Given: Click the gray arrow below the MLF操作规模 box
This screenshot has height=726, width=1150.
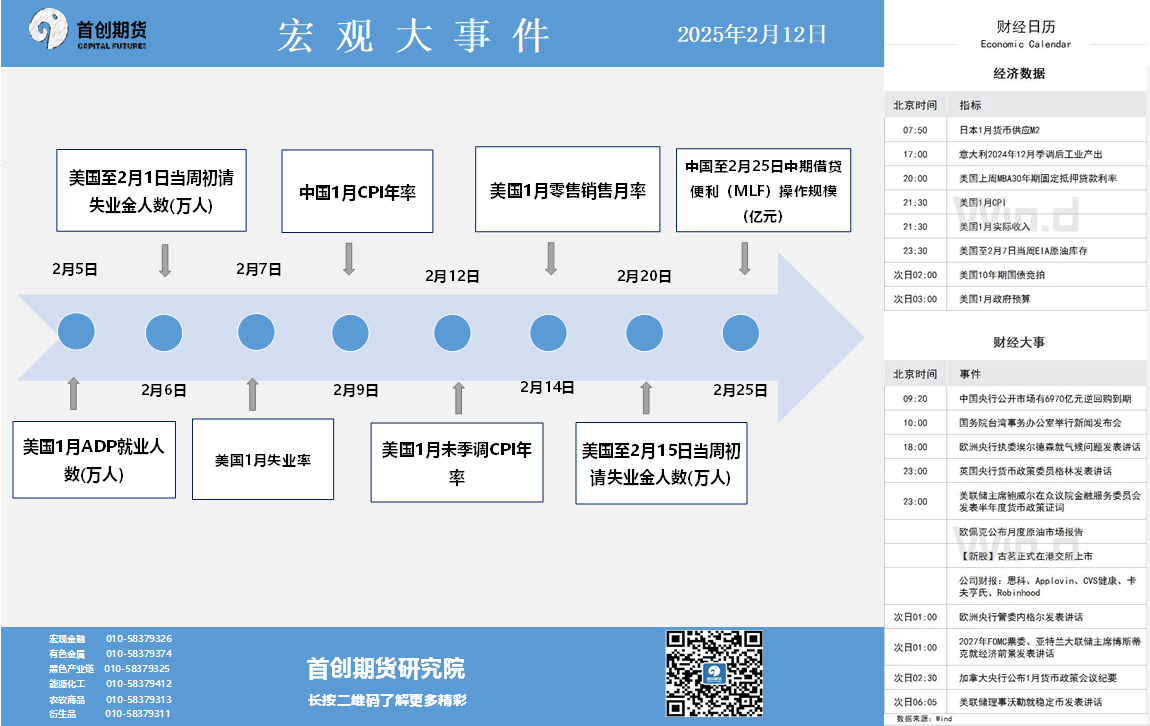Looking at the screenshot, I should tap(744, 259).
